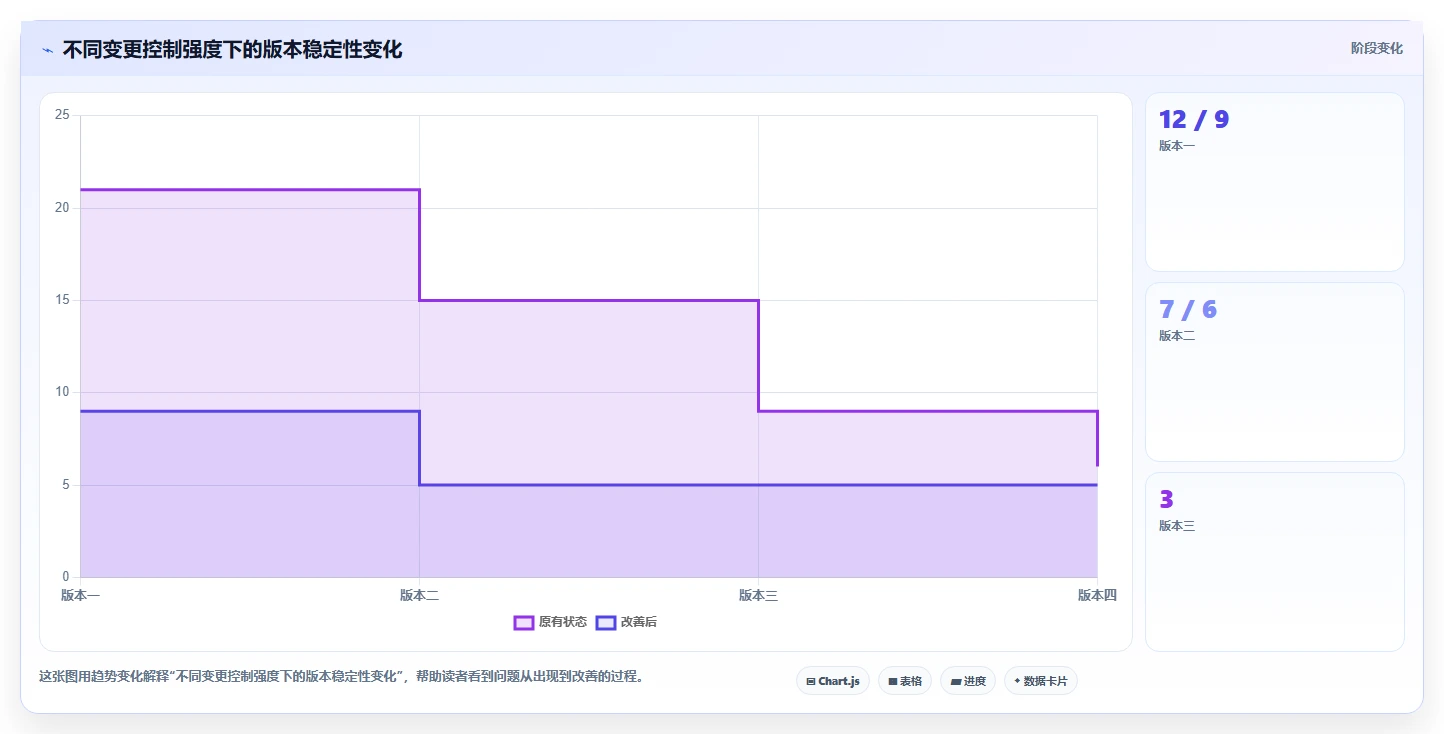Click the 阶段变化 label in header
Viewport: 1444px width, 734px height.
point(1376,48)
